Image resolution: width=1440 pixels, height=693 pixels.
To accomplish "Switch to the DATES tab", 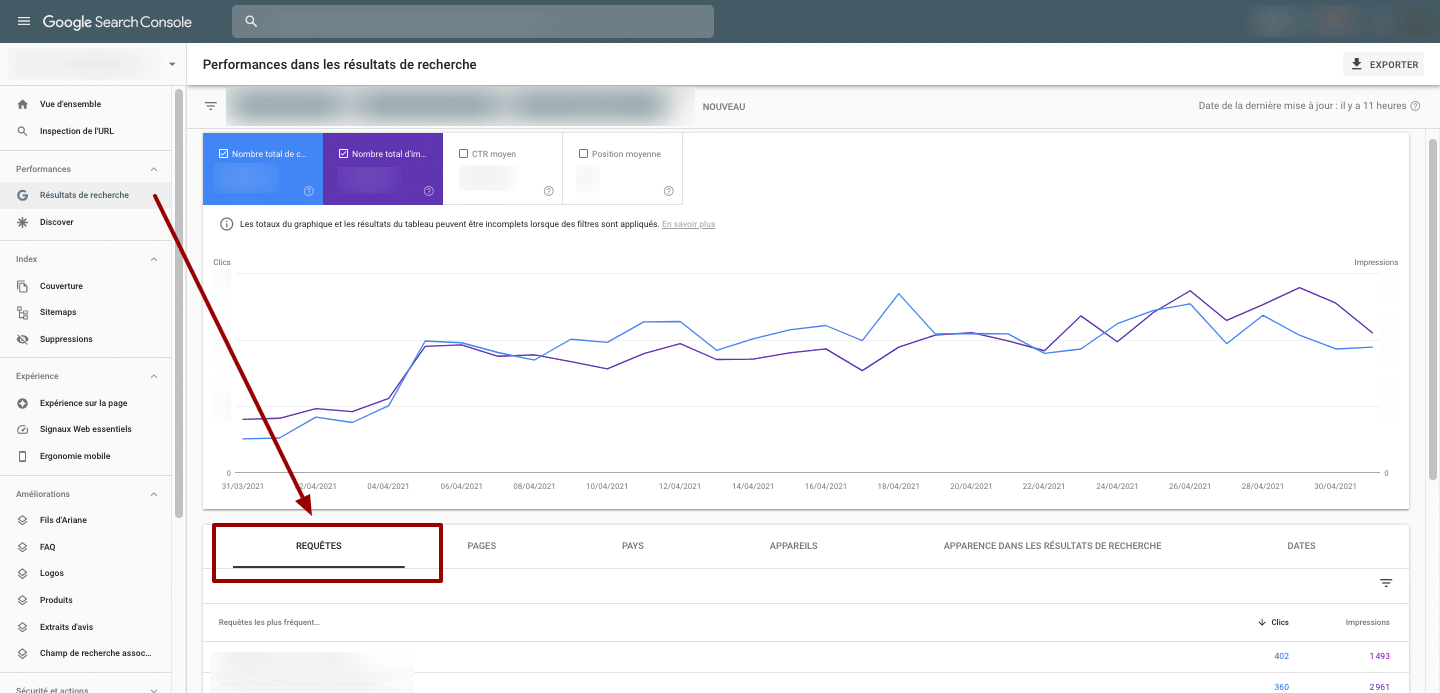I will click(1302, 546).
